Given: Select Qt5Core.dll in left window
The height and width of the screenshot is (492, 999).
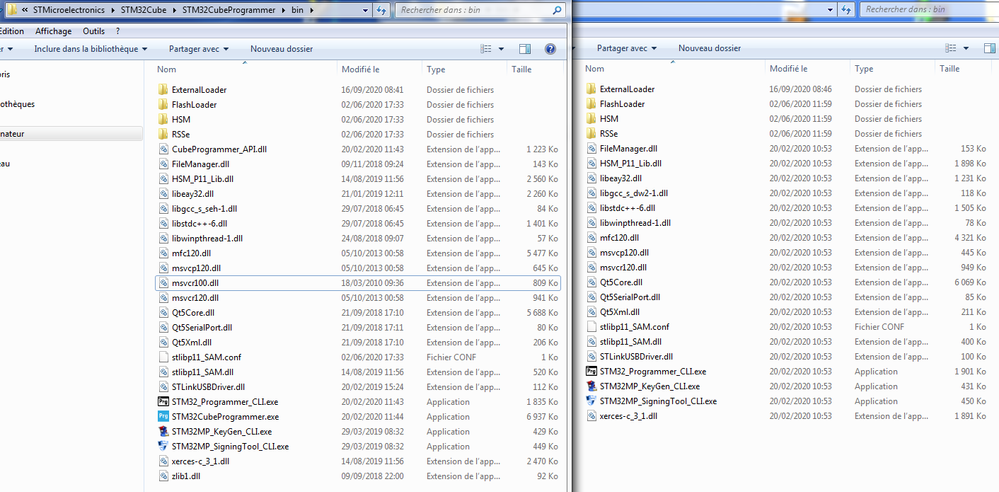Looking at the screenshot, I should click(x=193, y=313).
